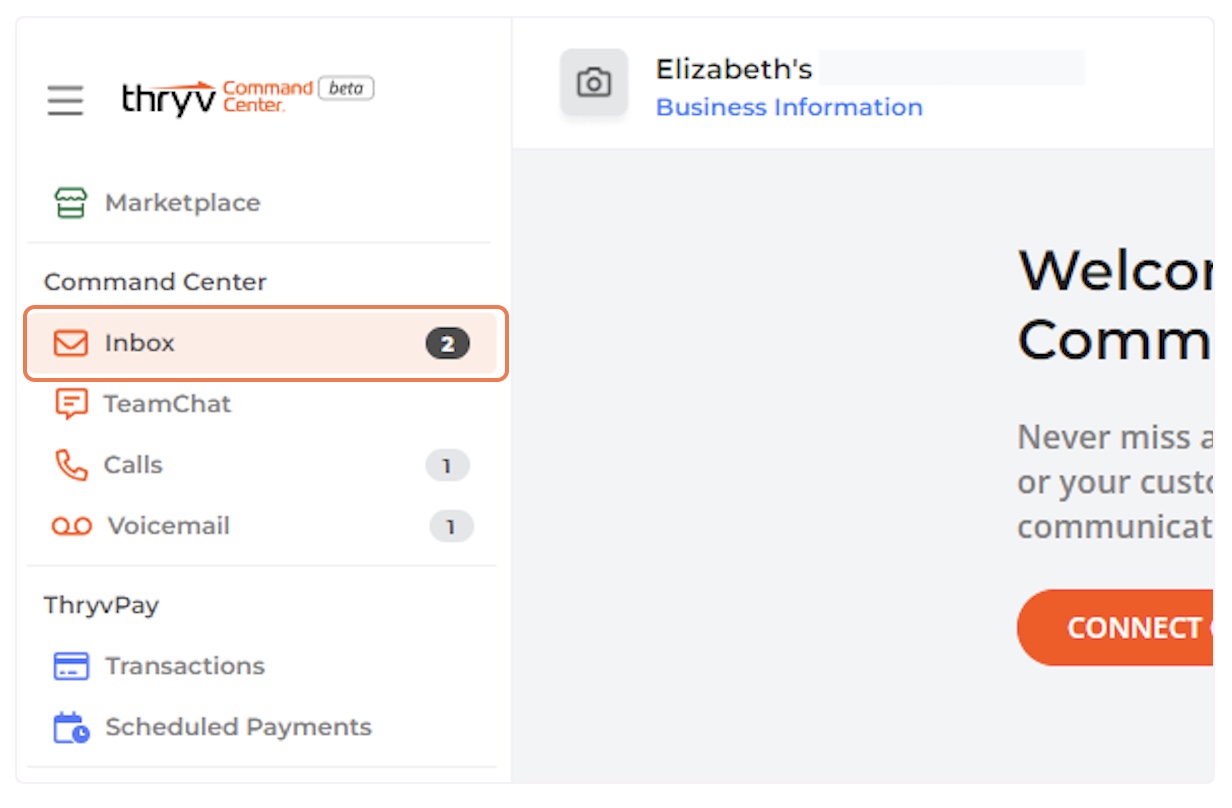Open the hamburger navigation menu

(65, 100)
